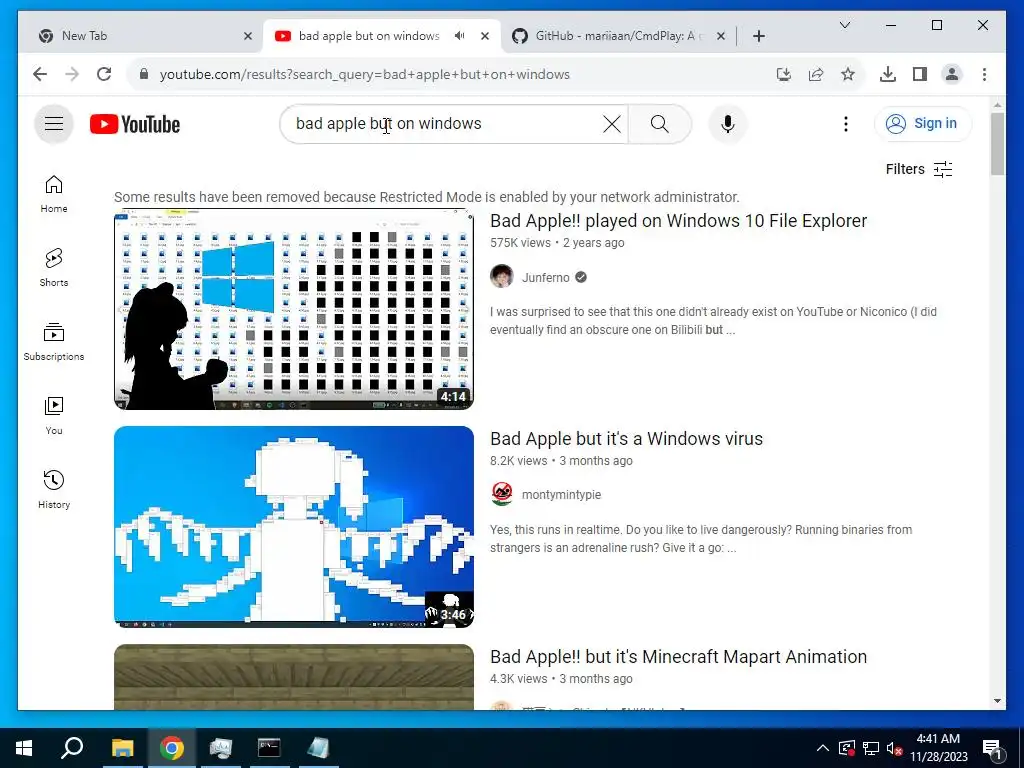Image resolution: width=1024 pixels, height=768 pixels.
Task: Expand the tab search dropdown chevron
Action: click(844, 25)
